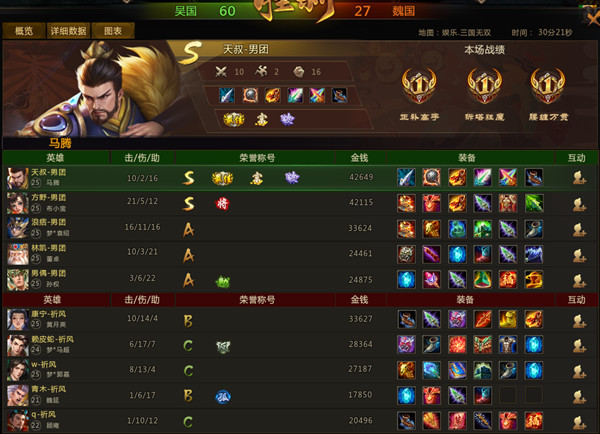Switch to the 概览 tab

[x=24, y=31]
